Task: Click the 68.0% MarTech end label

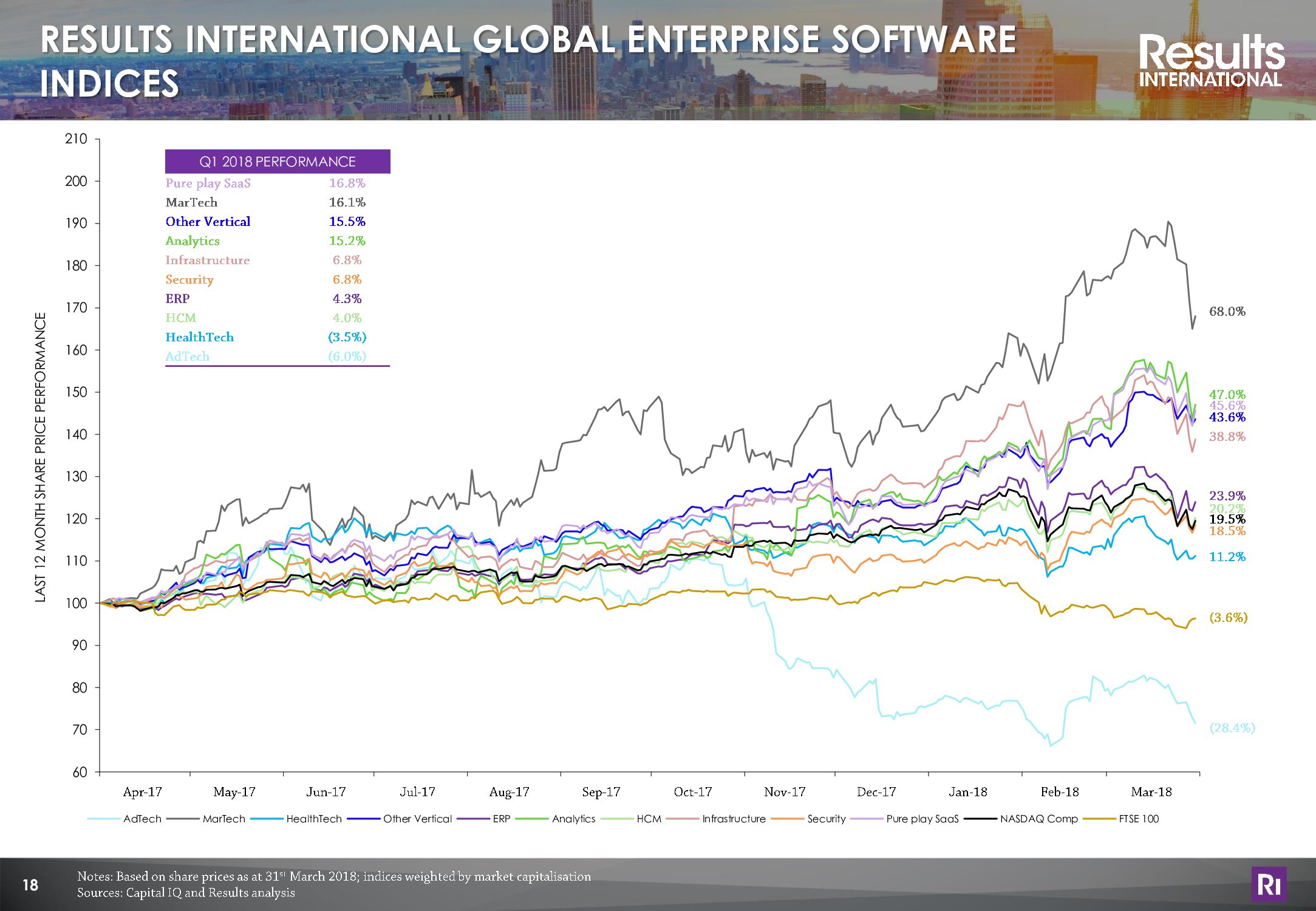Action: tap(1227, 312)
